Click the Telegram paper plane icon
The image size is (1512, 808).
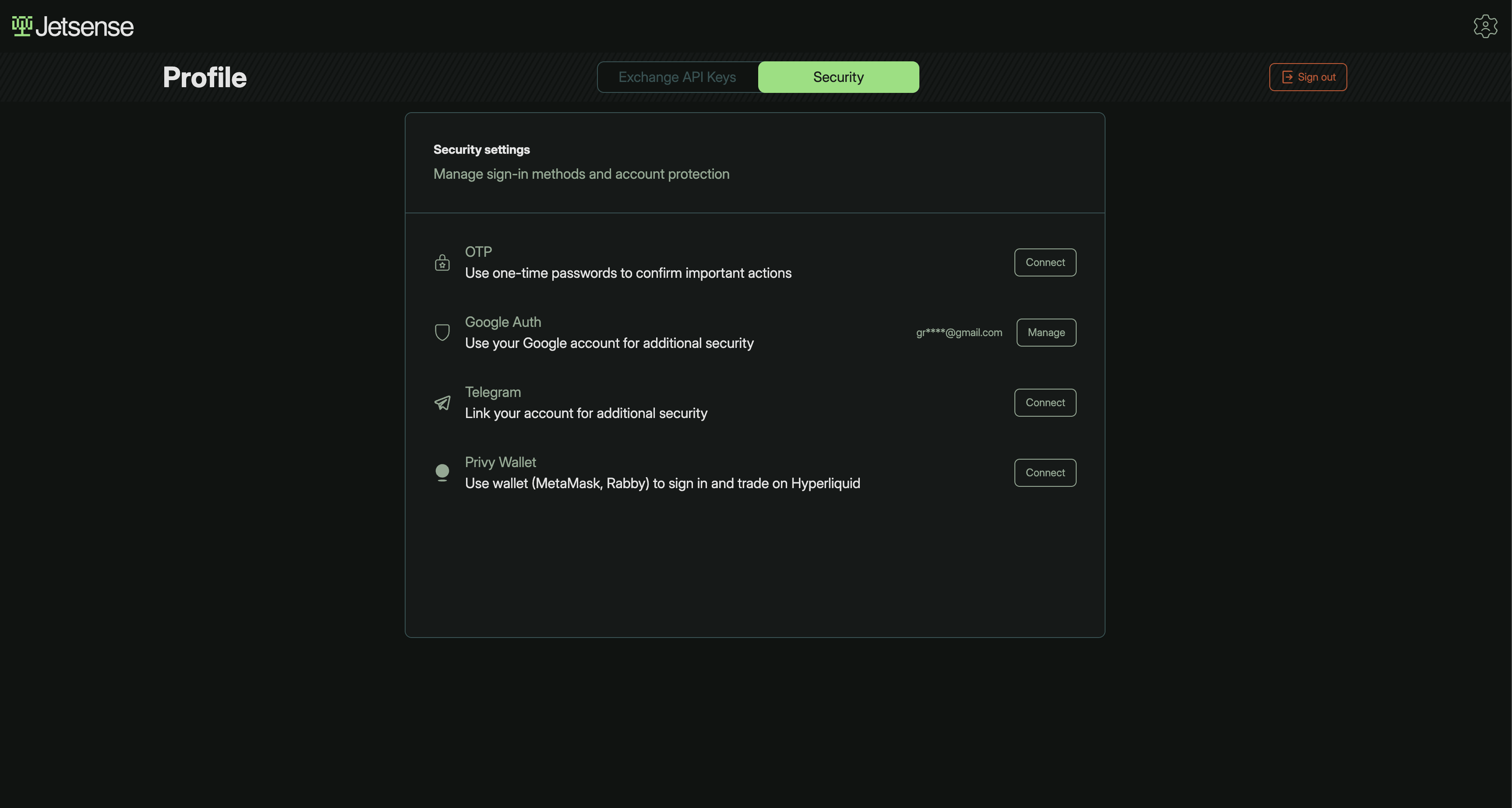[442, 403]
